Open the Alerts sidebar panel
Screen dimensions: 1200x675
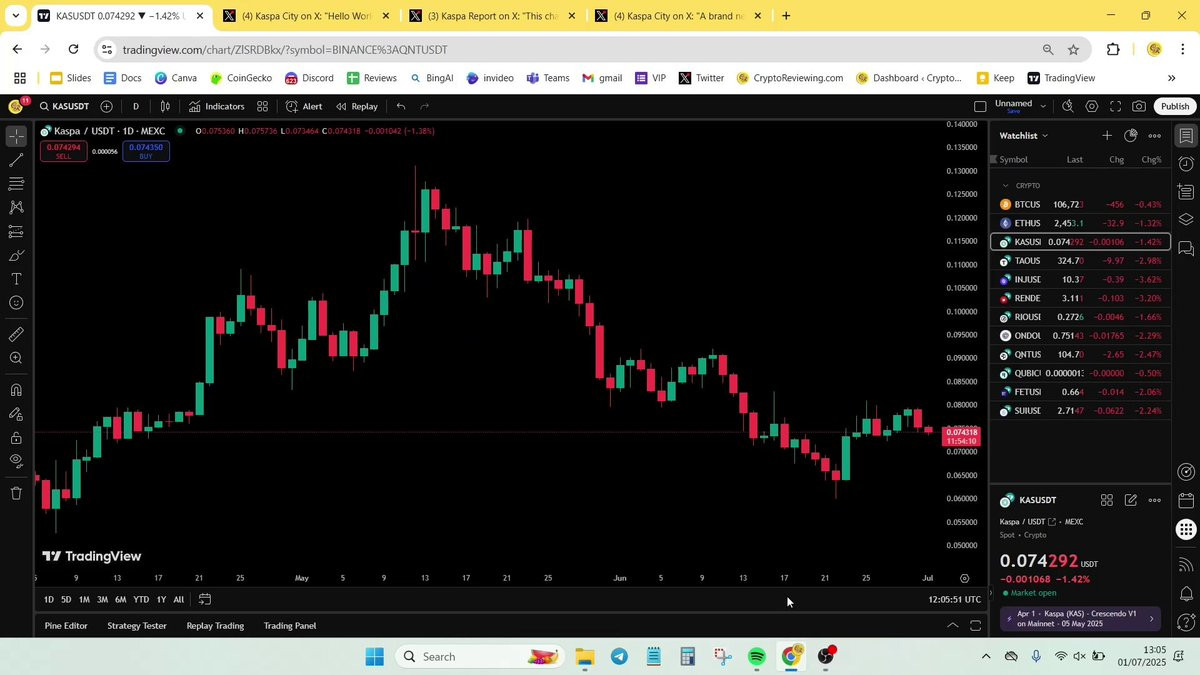1186,163
